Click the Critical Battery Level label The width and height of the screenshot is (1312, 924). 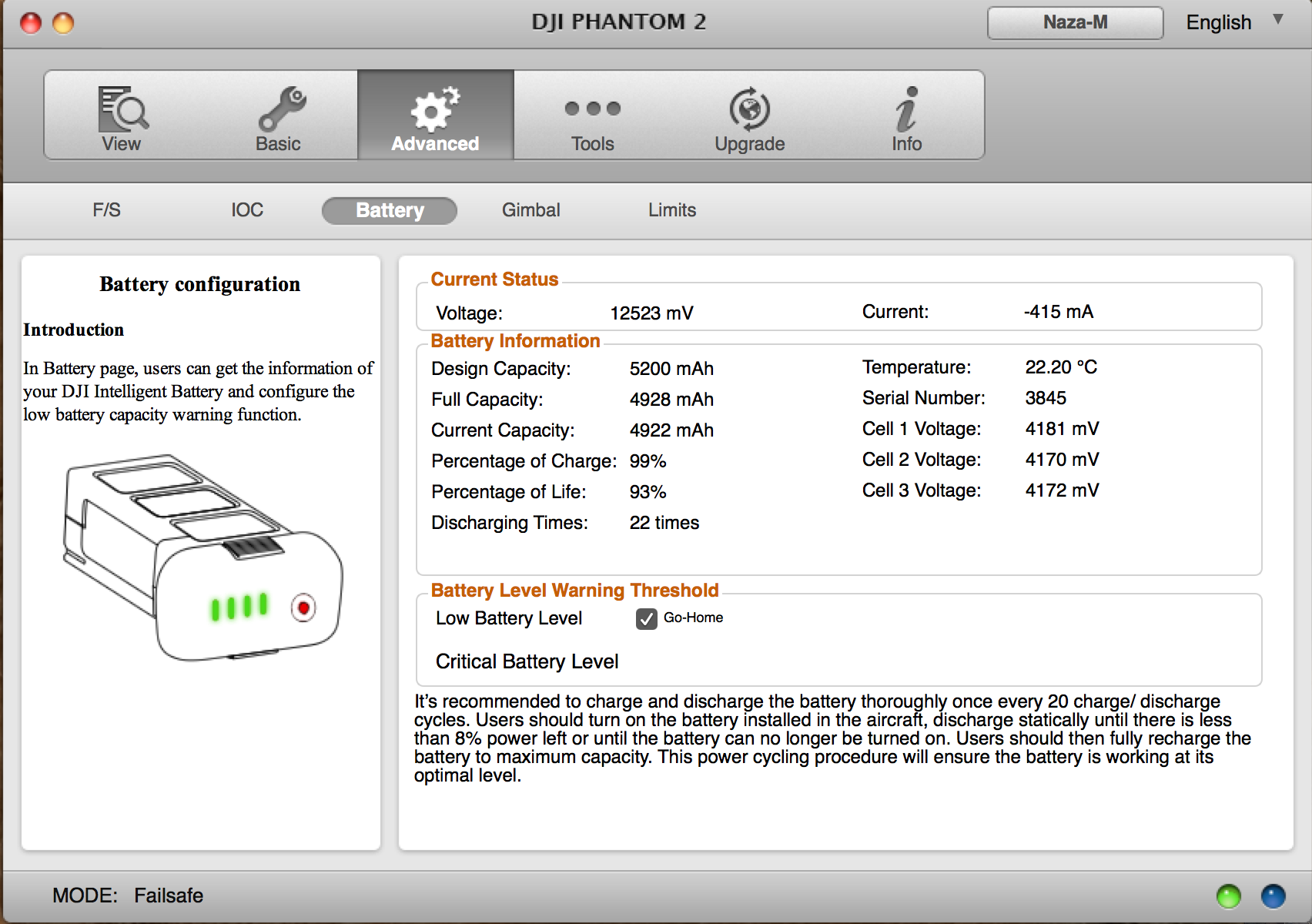point(527,661)
